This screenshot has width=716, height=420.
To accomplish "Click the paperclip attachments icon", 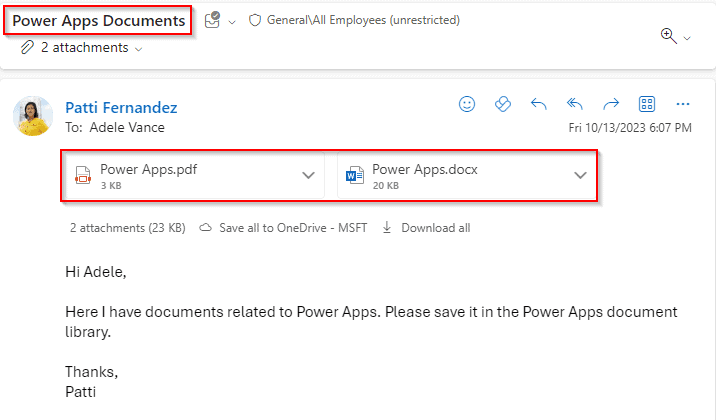I will point(27,47).
